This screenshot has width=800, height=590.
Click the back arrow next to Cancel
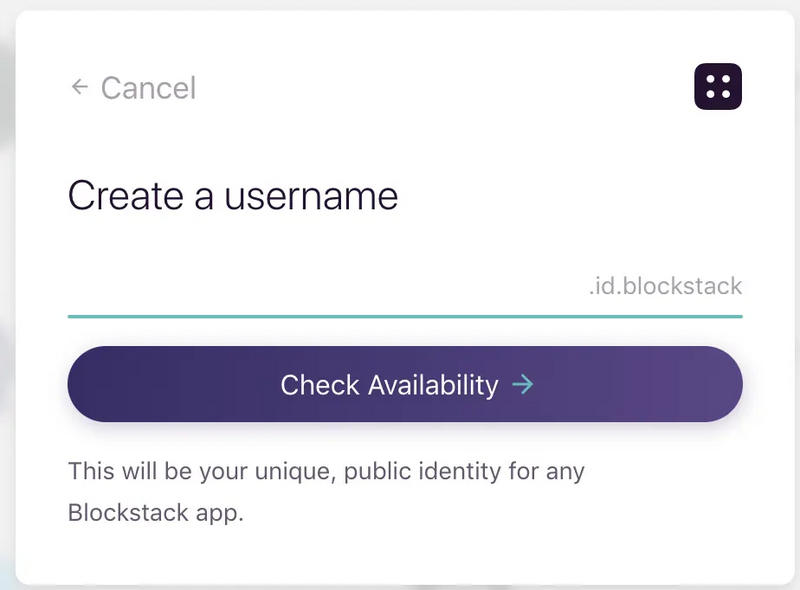tap(78, 88)
